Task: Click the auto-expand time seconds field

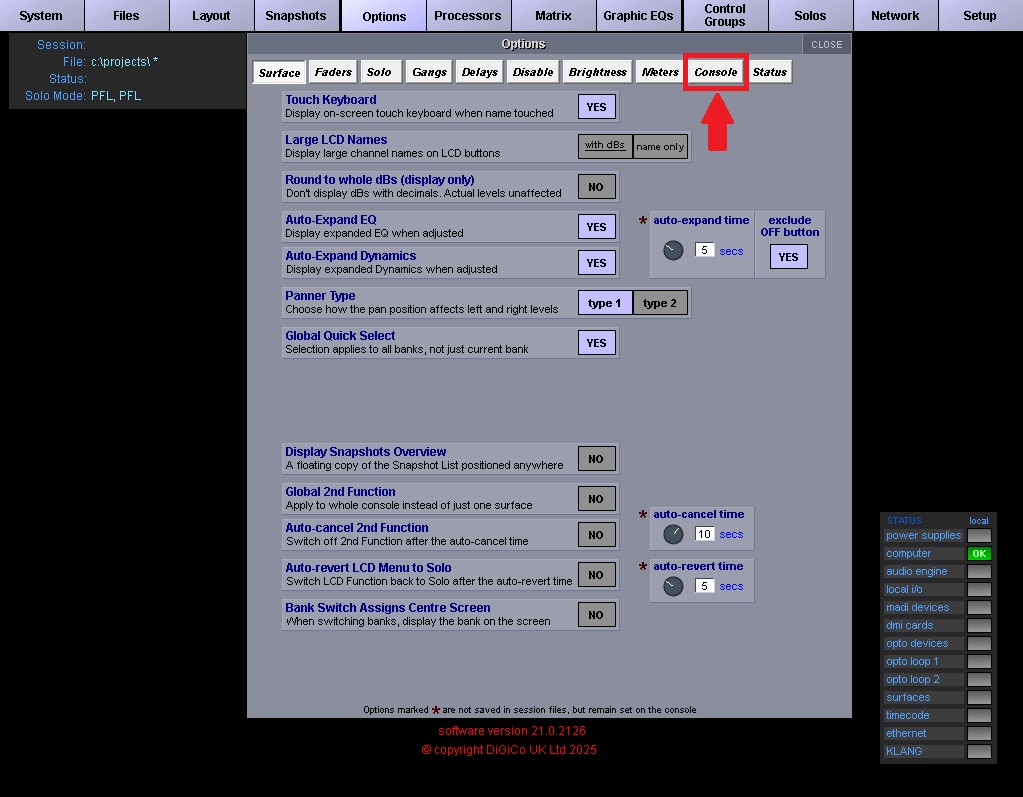Action: click(705, 250)
